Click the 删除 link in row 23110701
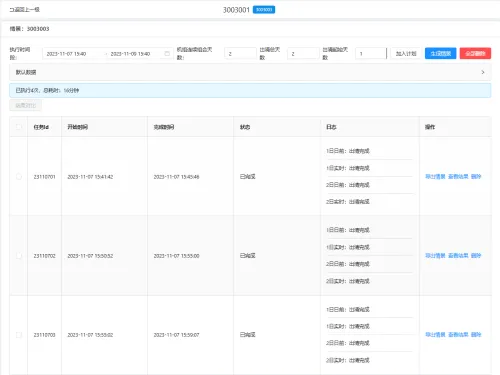 pyautogui.click(x=476, y=176)
